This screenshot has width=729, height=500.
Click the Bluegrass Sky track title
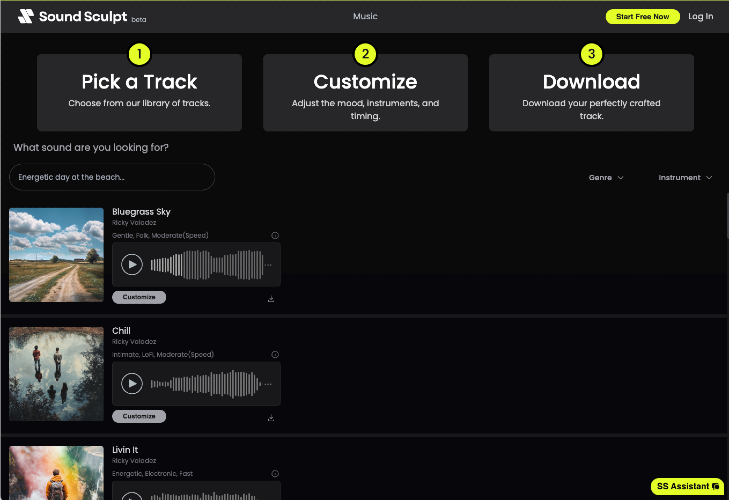click(141, 212)
